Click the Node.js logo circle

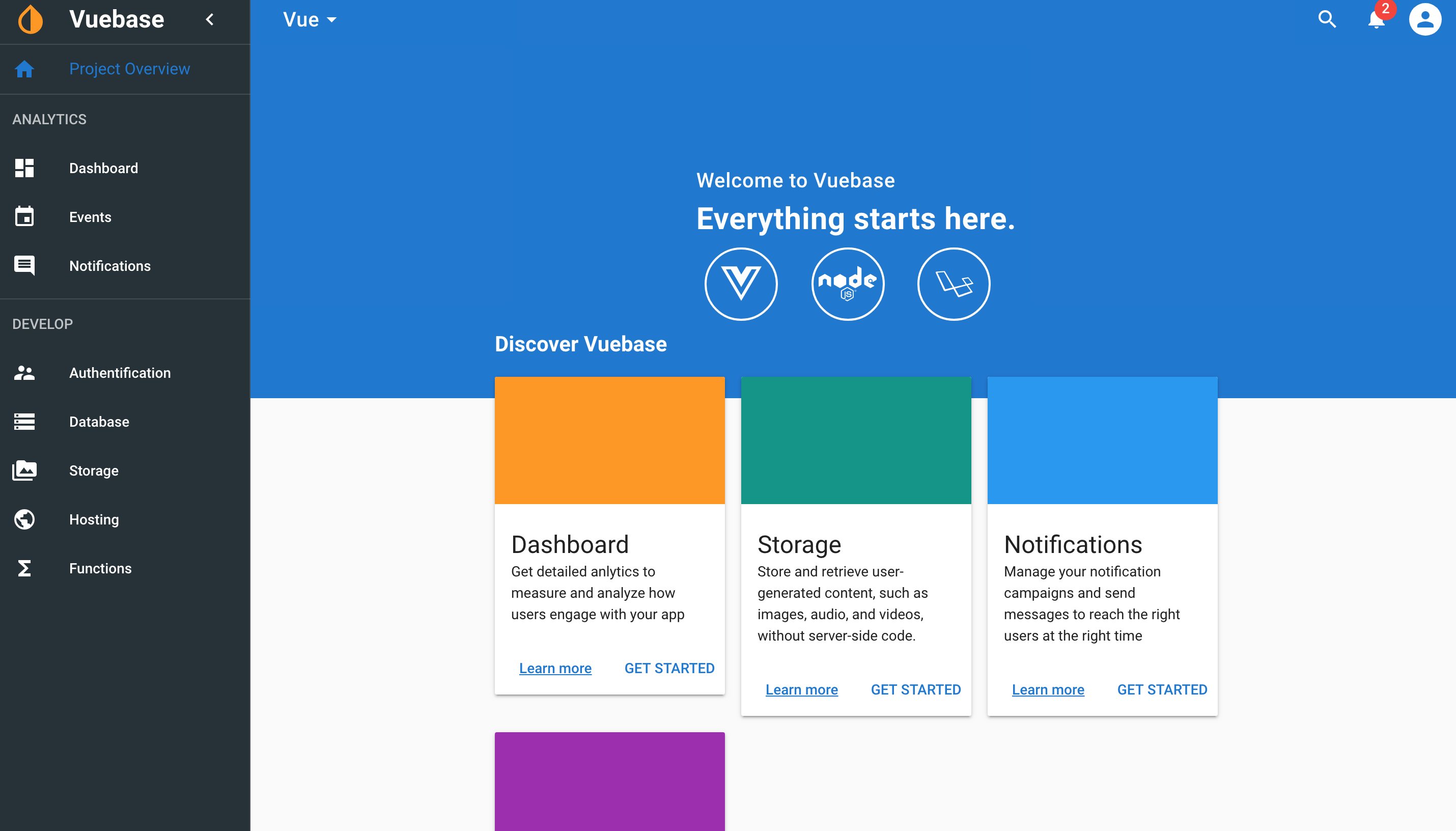point(847,284)
